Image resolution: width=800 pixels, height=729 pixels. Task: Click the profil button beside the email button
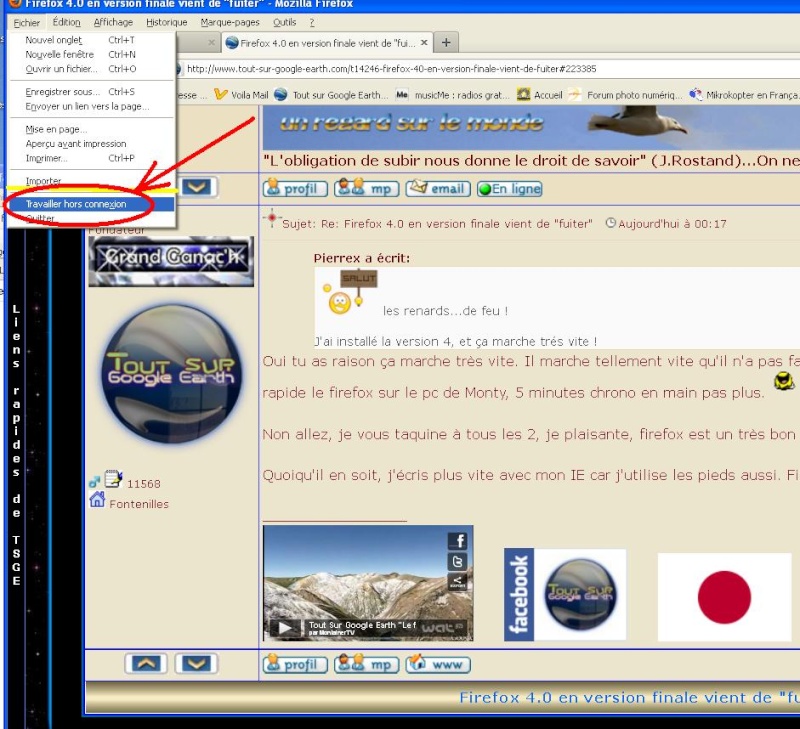(x=295, y=189)
